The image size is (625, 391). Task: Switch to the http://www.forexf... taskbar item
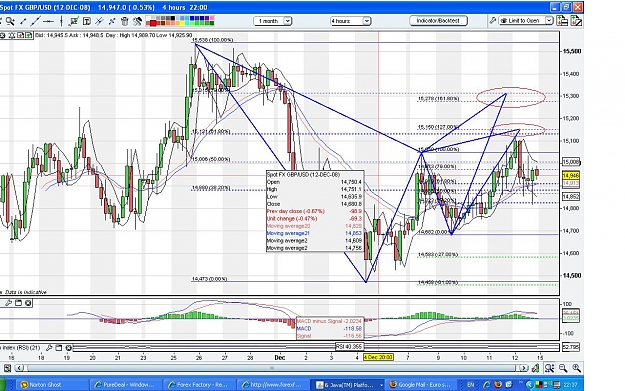click(x=274, y=385)
